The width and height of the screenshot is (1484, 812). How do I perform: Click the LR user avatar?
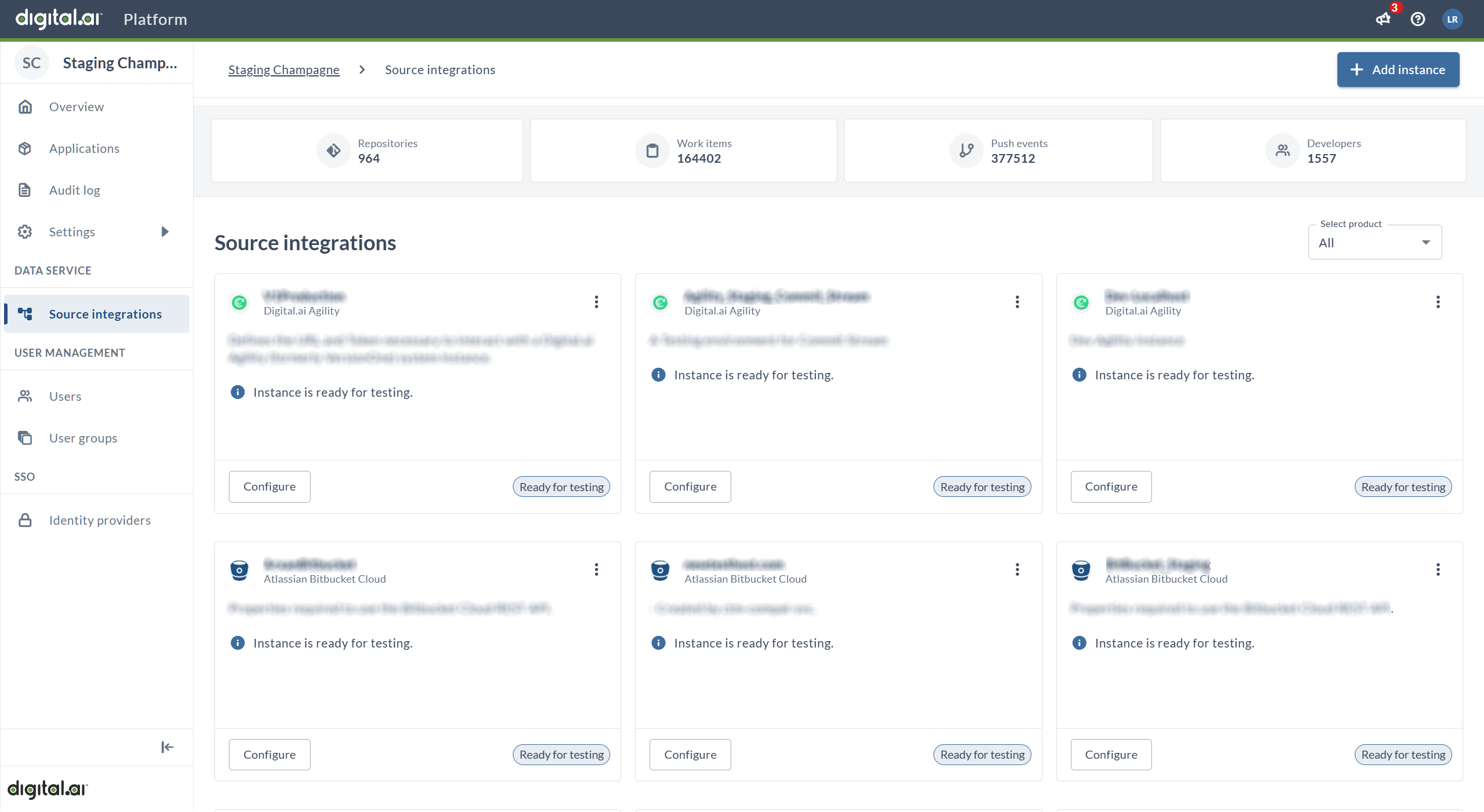(x=1453, y=19)
